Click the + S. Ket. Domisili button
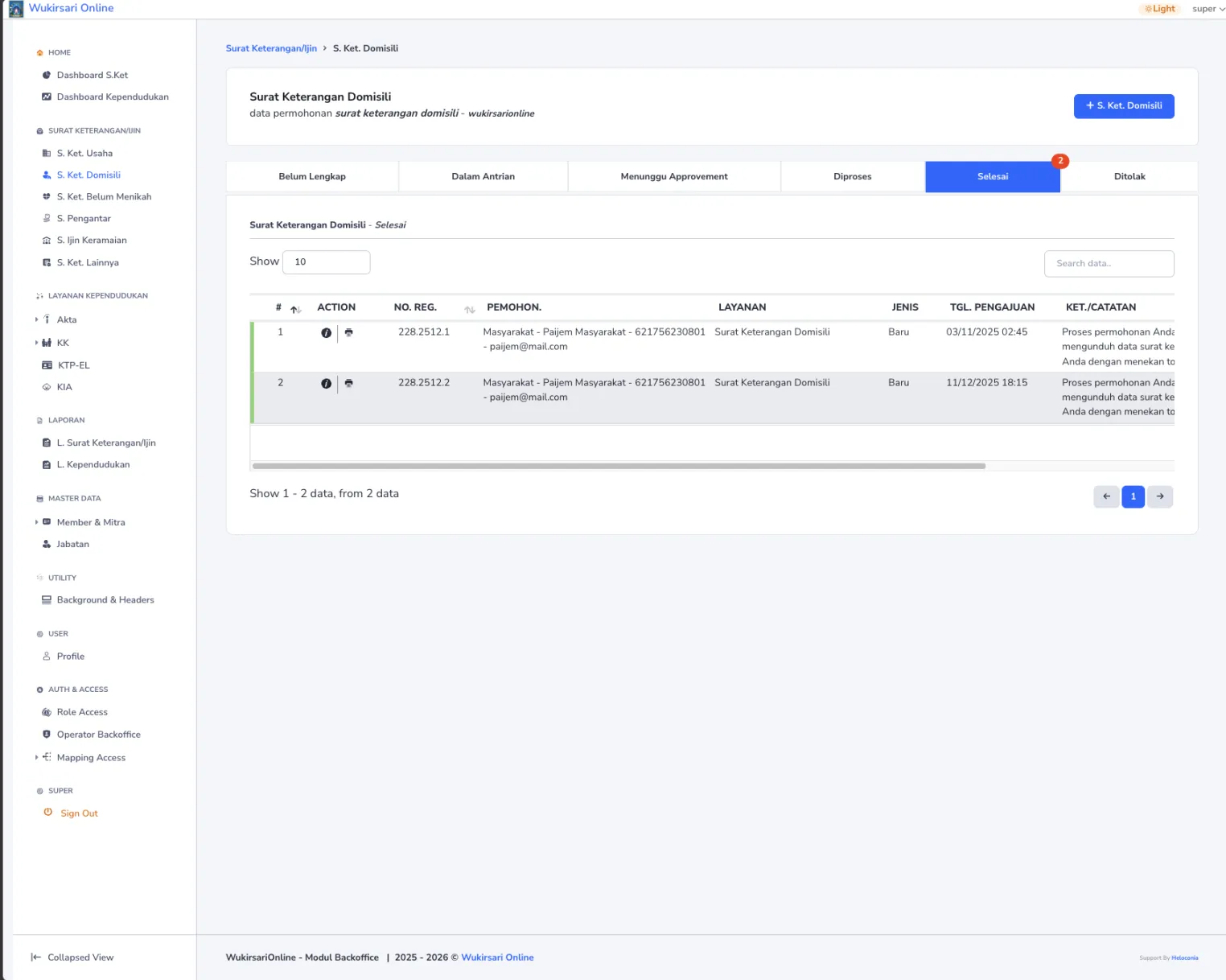 pos(1123,106)
